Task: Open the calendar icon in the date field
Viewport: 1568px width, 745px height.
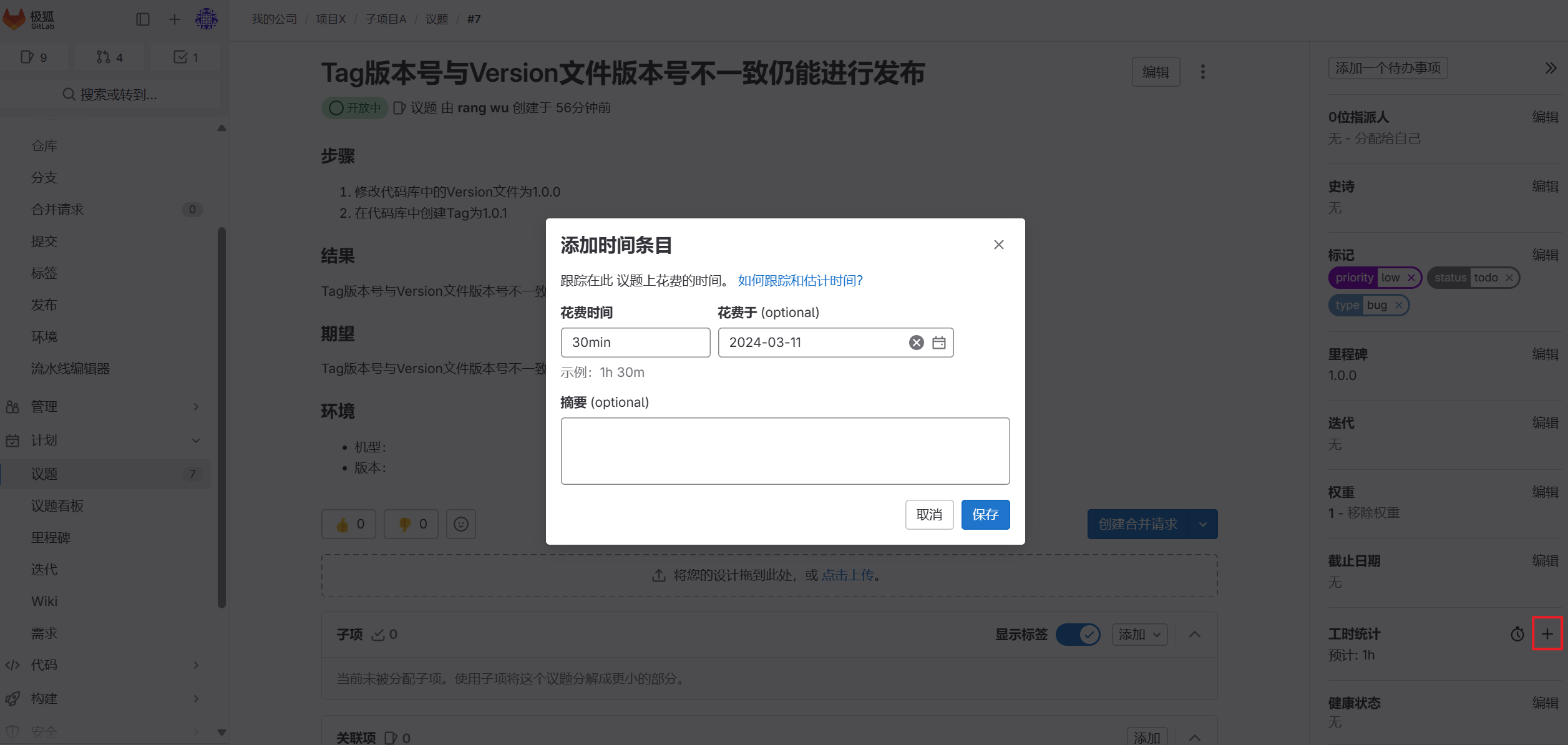Action: [940, 343]
